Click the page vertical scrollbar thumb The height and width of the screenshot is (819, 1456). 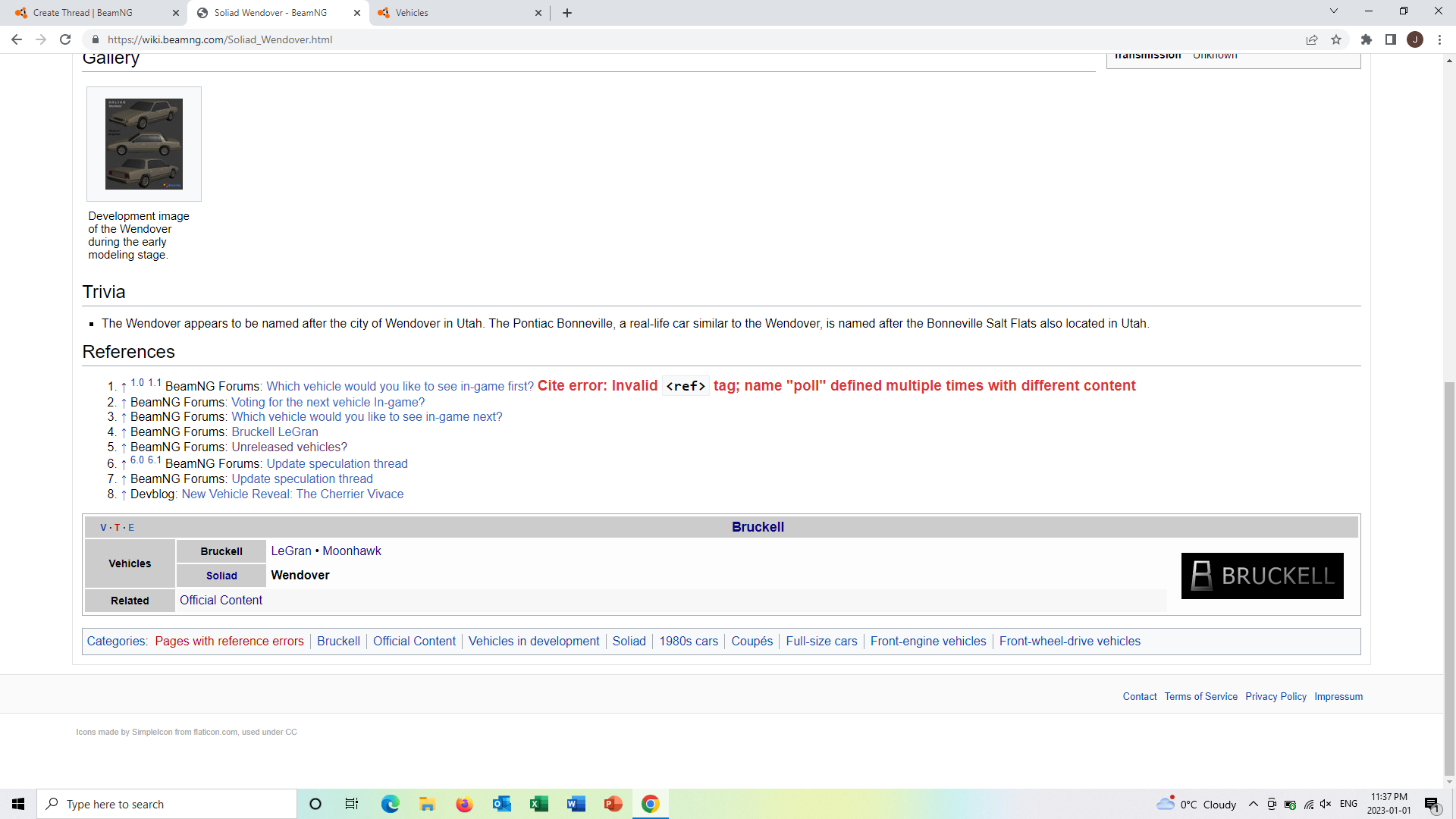point(1449,578)
